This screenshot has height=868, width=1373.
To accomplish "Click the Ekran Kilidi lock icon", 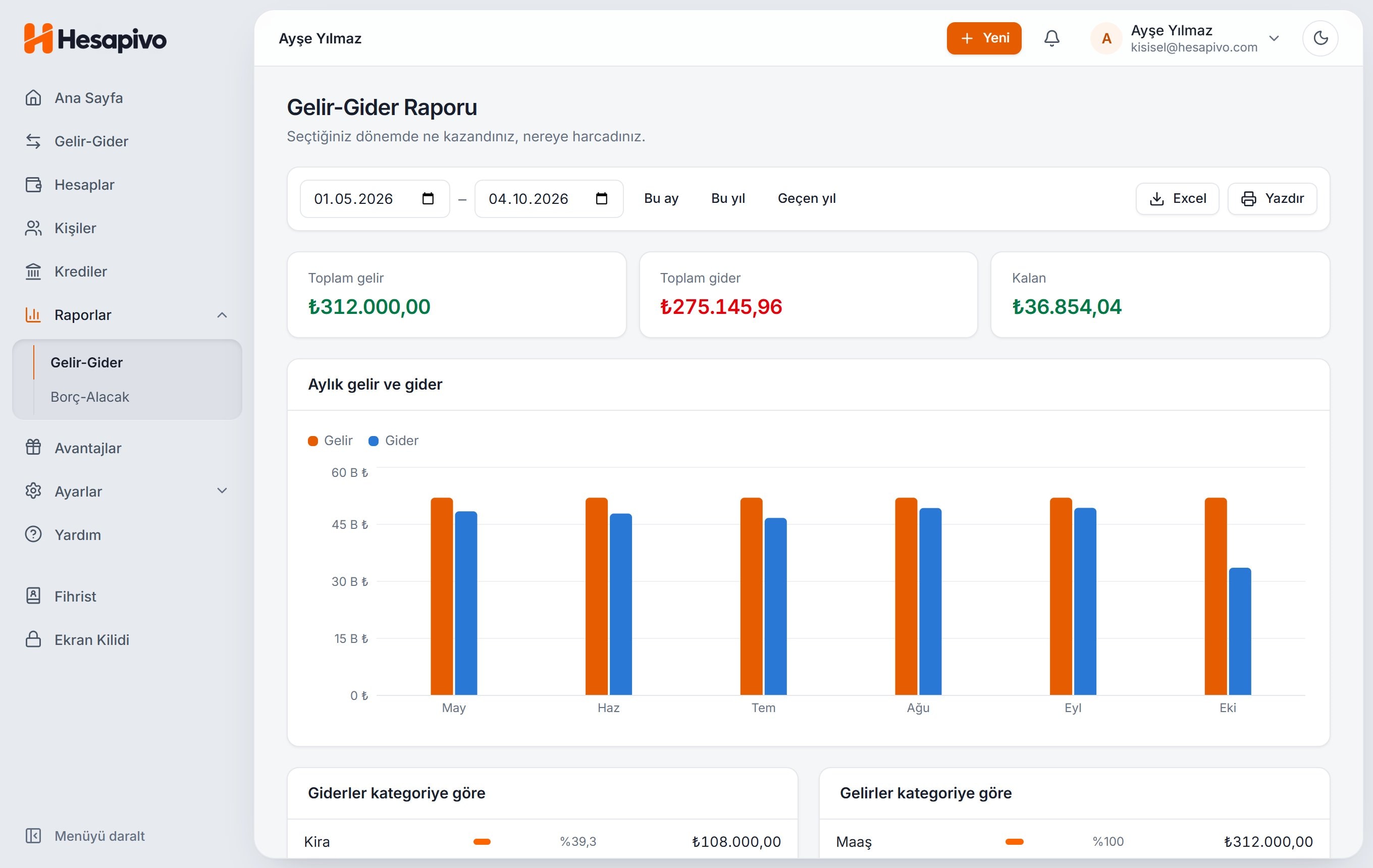I will pos(33,639).
